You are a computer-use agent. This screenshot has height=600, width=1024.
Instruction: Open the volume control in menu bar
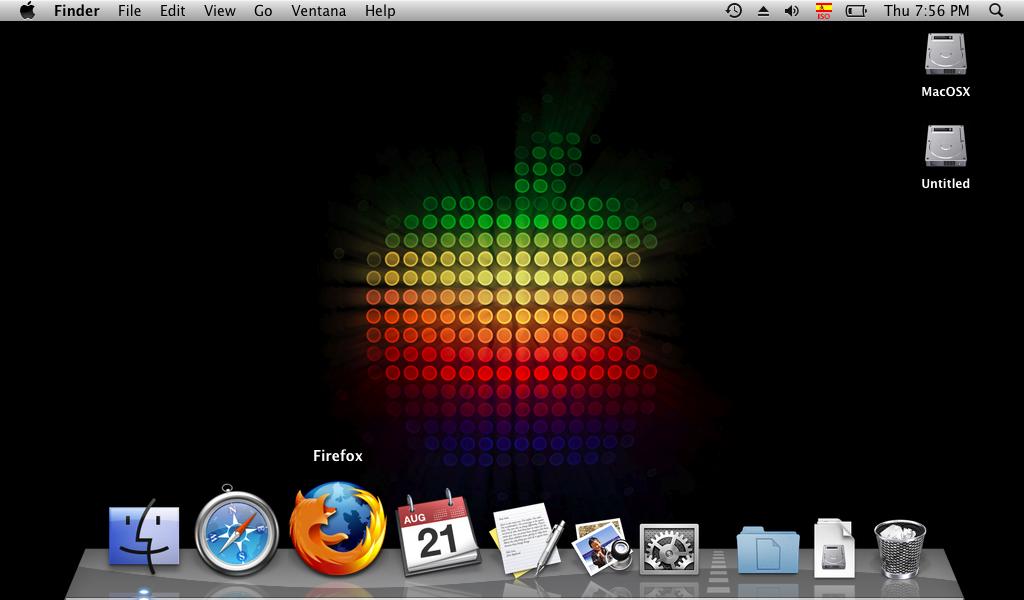click(792, 10)
